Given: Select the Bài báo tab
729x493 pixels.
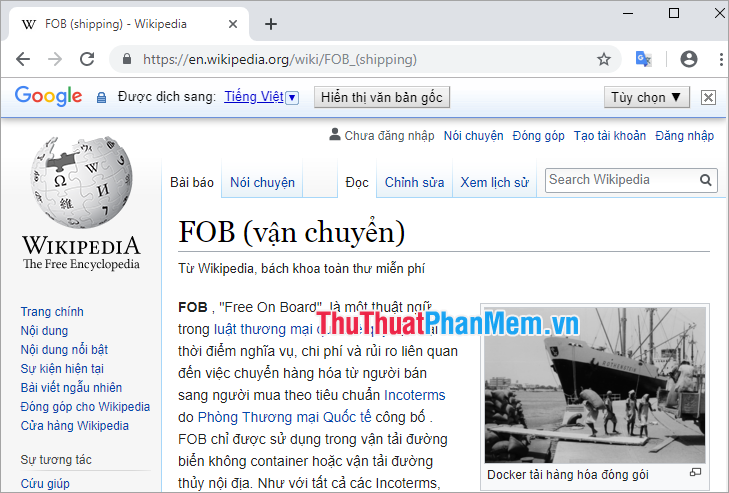Looking at the screenshot, I should click(192, 182).
